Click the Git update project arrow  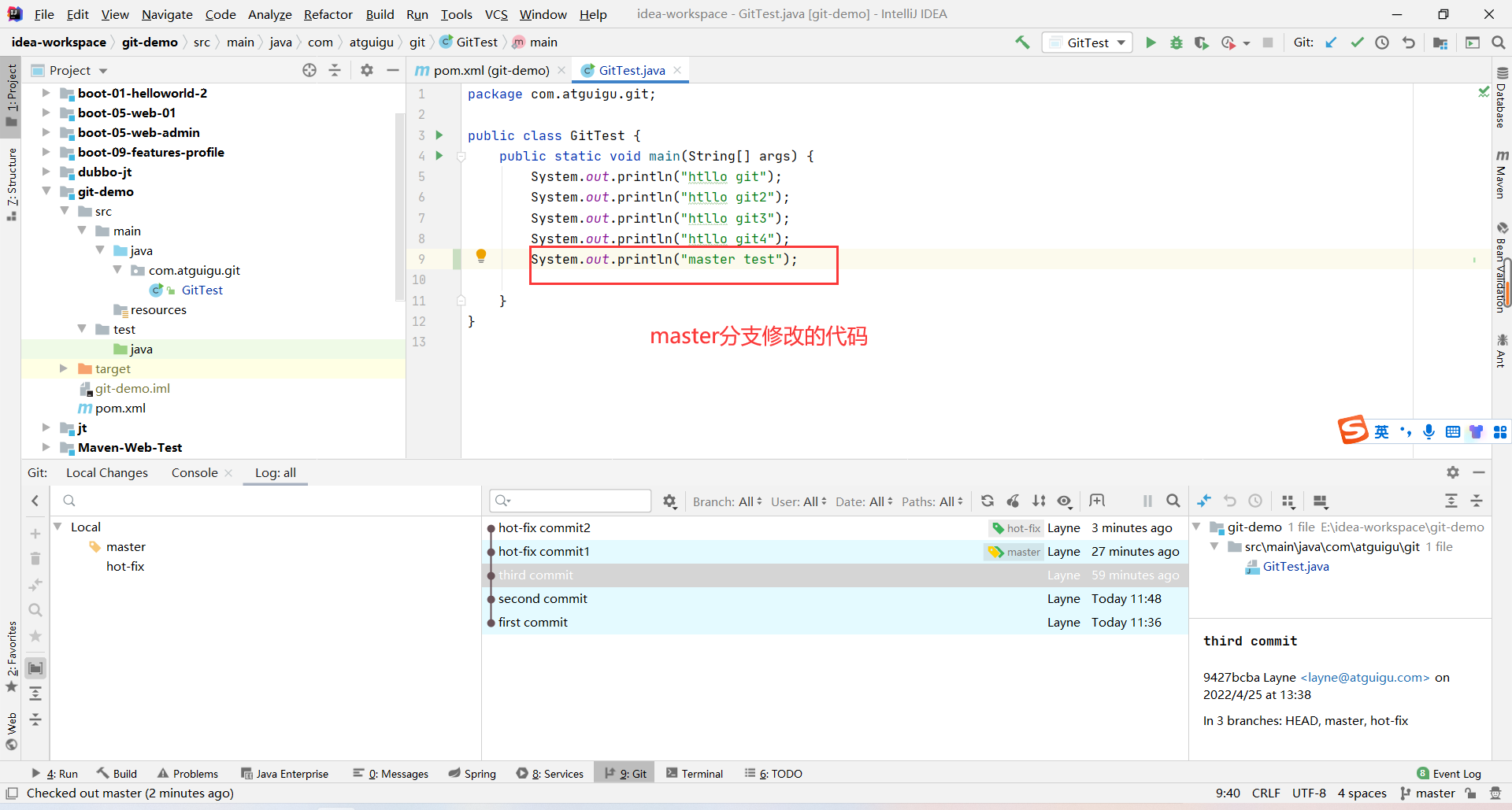1331,43
